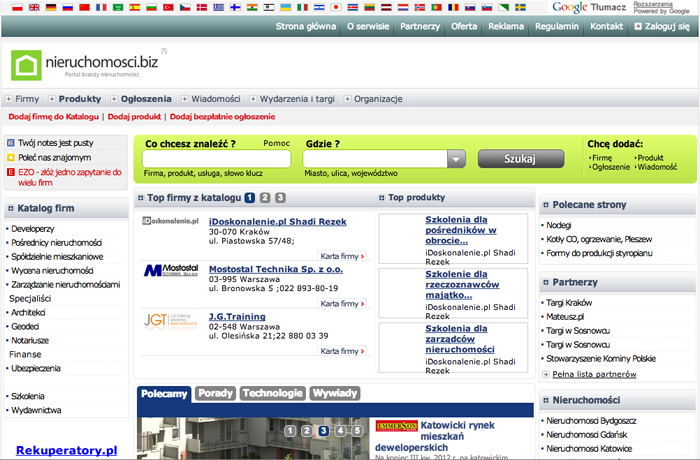
Task: Click the arrow icon beside 'Pełna lista partnerów'
Action: (546, 374)
